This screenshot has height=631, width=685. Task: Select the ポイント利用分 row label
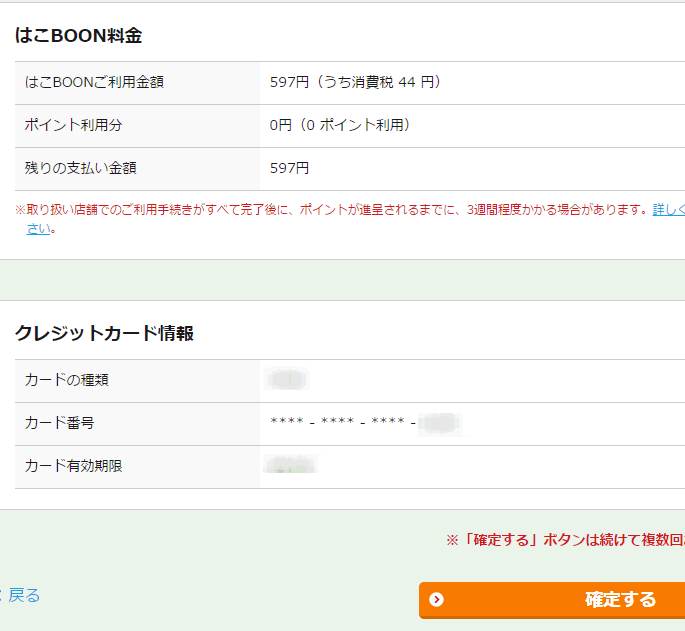pos(74,125)
